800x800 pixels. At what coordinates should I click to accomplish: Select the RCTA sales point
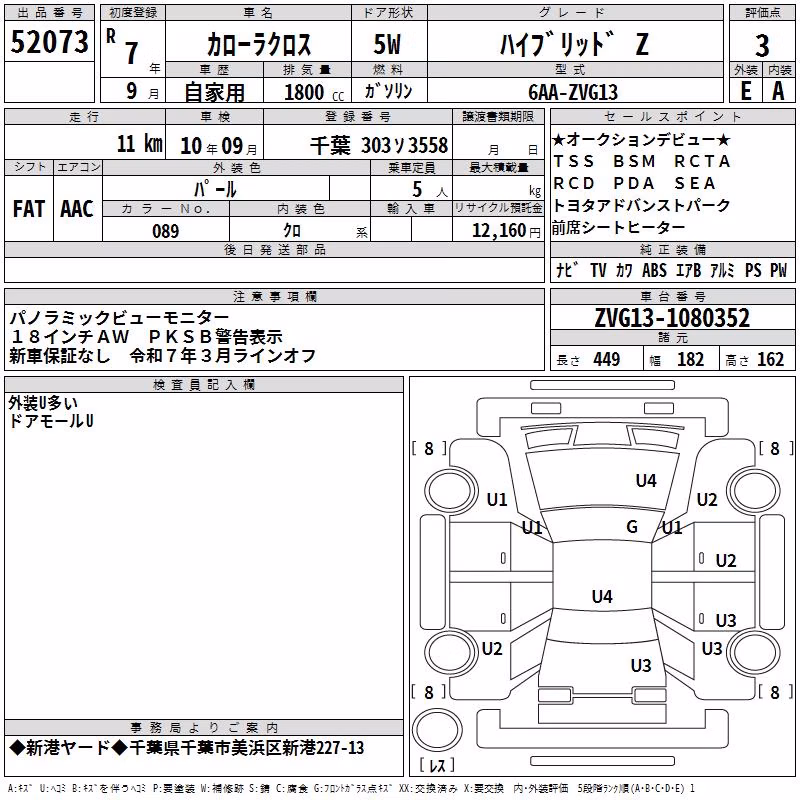pyautogui.click(x=703, y=161)
